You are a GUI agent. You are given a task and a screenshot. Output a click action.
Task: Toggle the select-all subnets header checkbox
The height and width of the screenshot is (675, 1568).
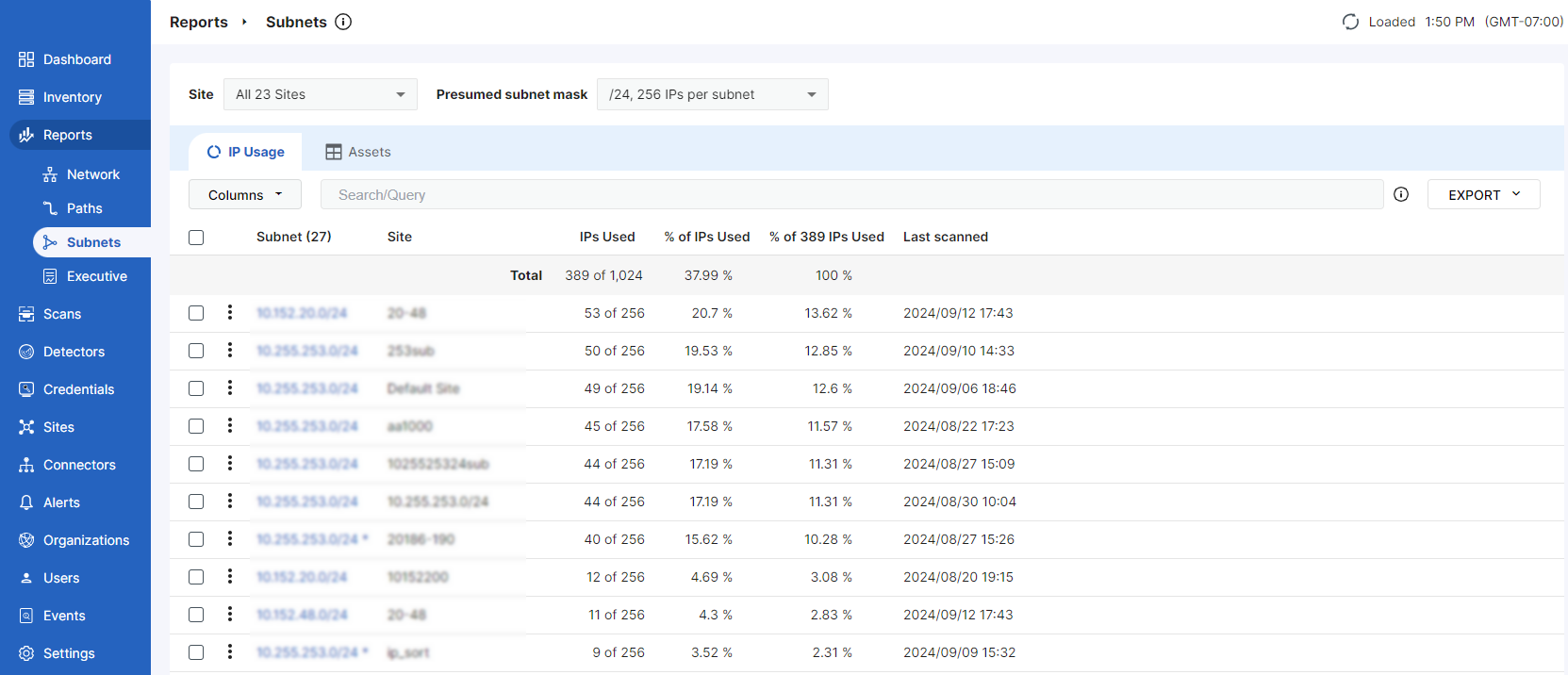click(196, 238)
